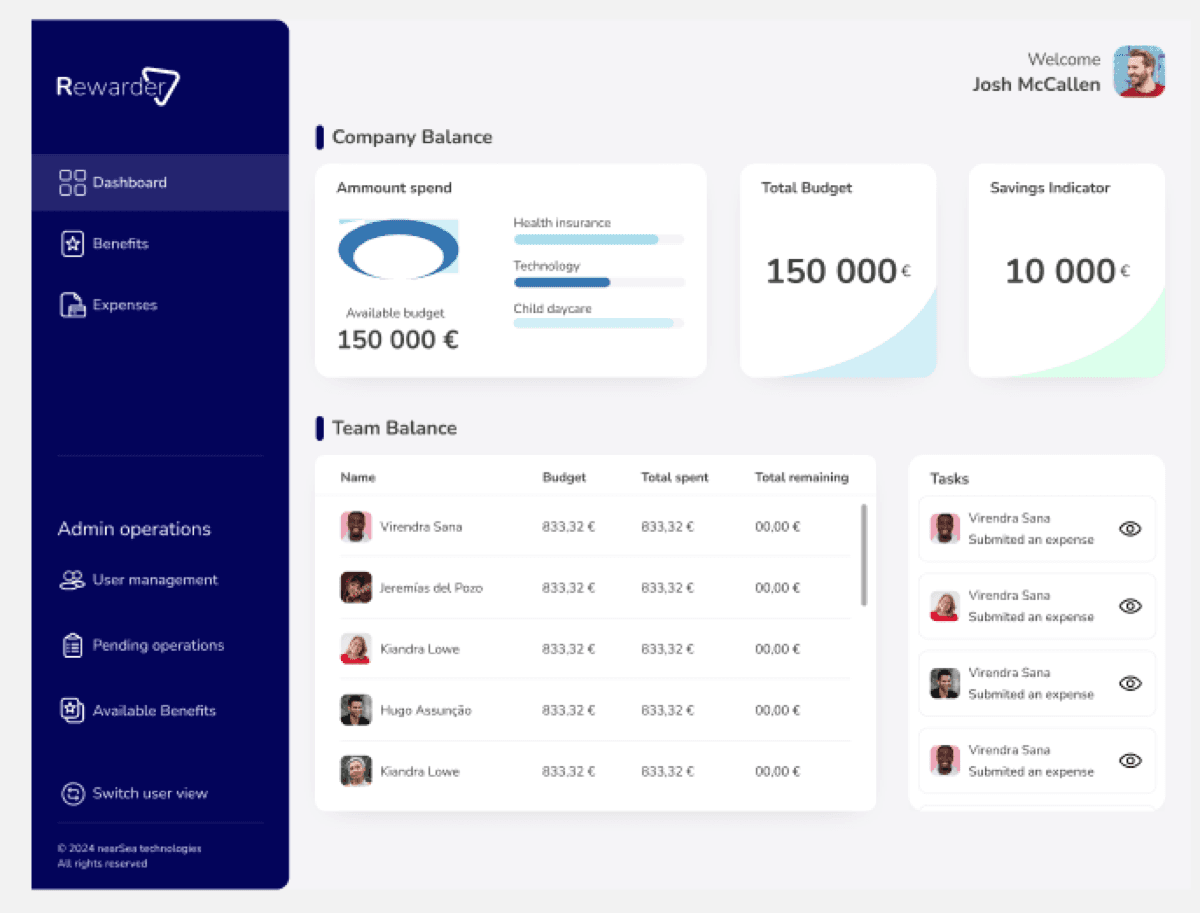
Task: Click the Available Benefits star icon
Action: point(72,711)
